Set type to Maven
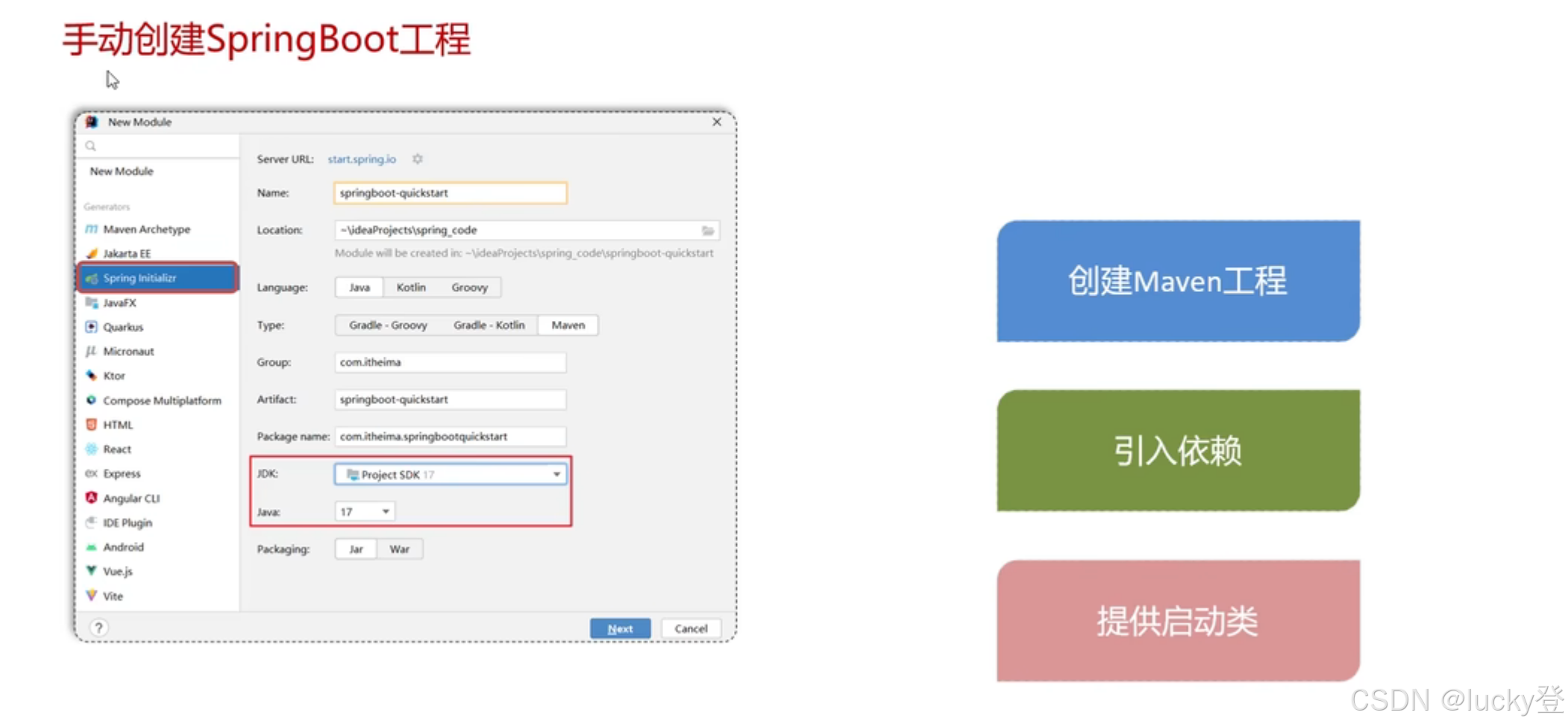1568x727 pixels. pyautogui.click(x=568, y=325)
